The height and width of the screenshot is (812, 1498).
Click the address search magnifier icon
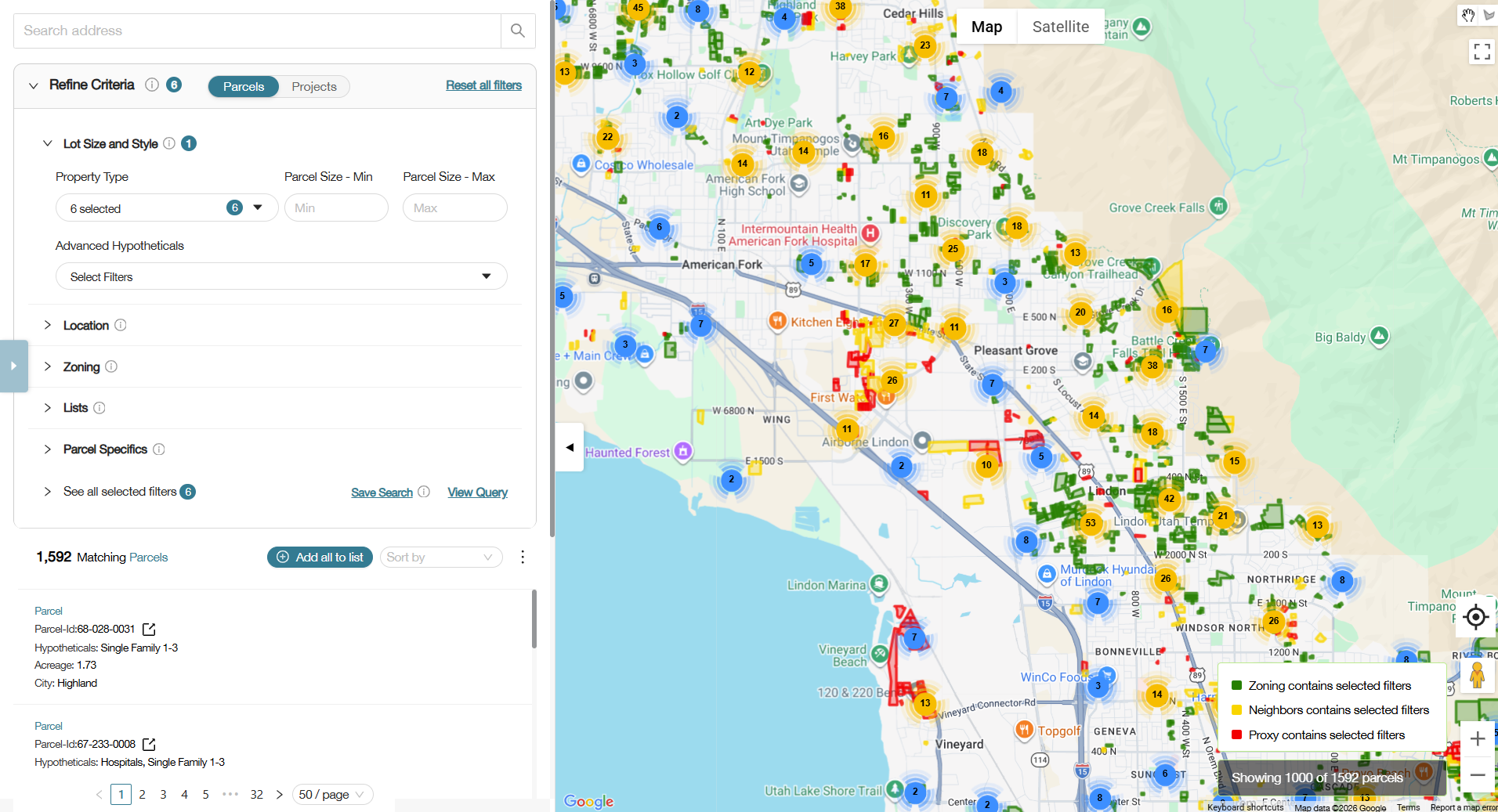(x=517, y=31)
